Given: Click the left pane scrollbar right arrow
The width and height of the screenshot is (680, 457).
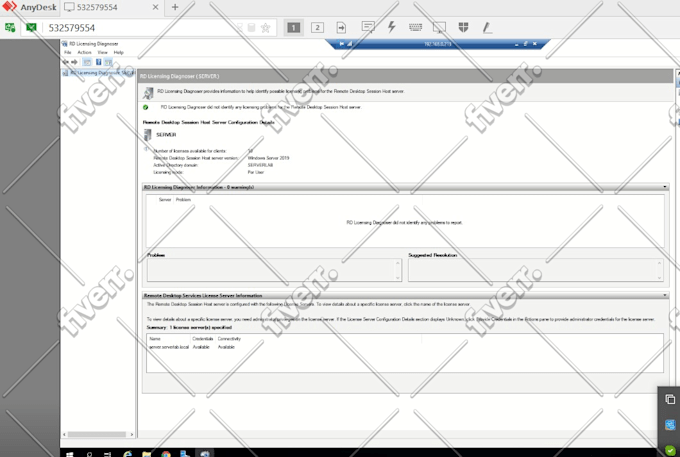Looking at the screenshot, I should click(132, 434).
